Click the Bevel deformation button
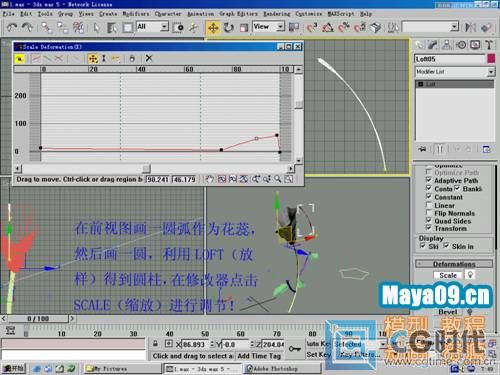Screen dimensions: 500x375 pos(448,312)
